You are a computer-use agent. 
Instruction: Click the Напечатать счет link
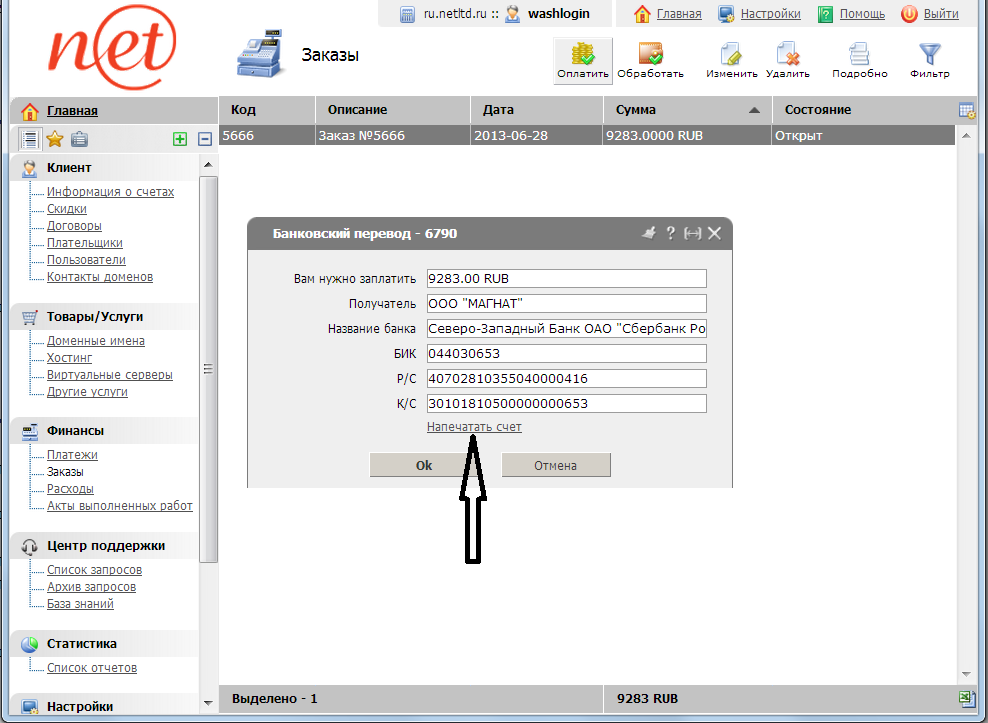pos(474,427)
